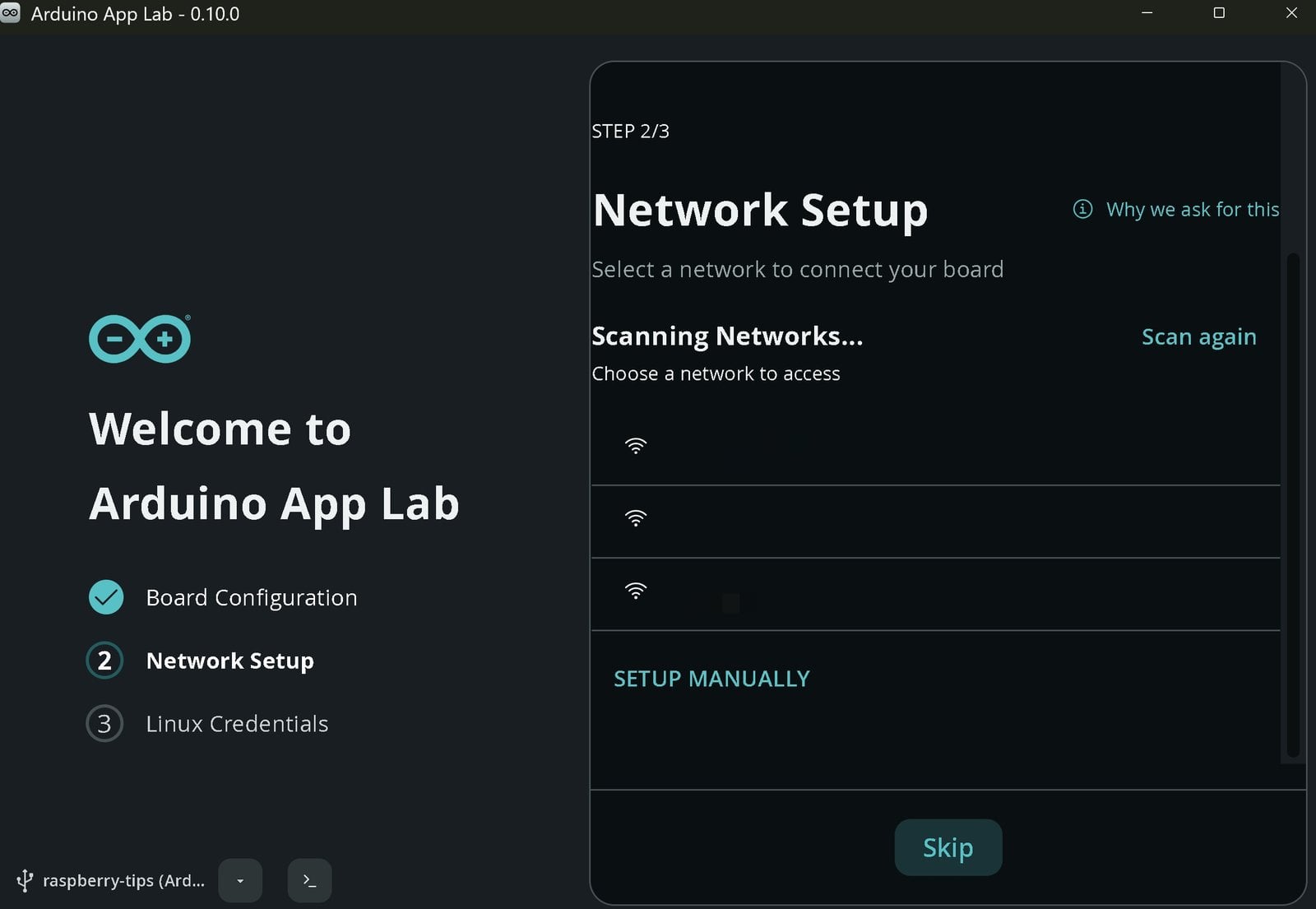The width and height of the screenshot is (1316, 909).
Task: Choose the middle Wi-Fi network in the list
Action: tap(935, 522)
